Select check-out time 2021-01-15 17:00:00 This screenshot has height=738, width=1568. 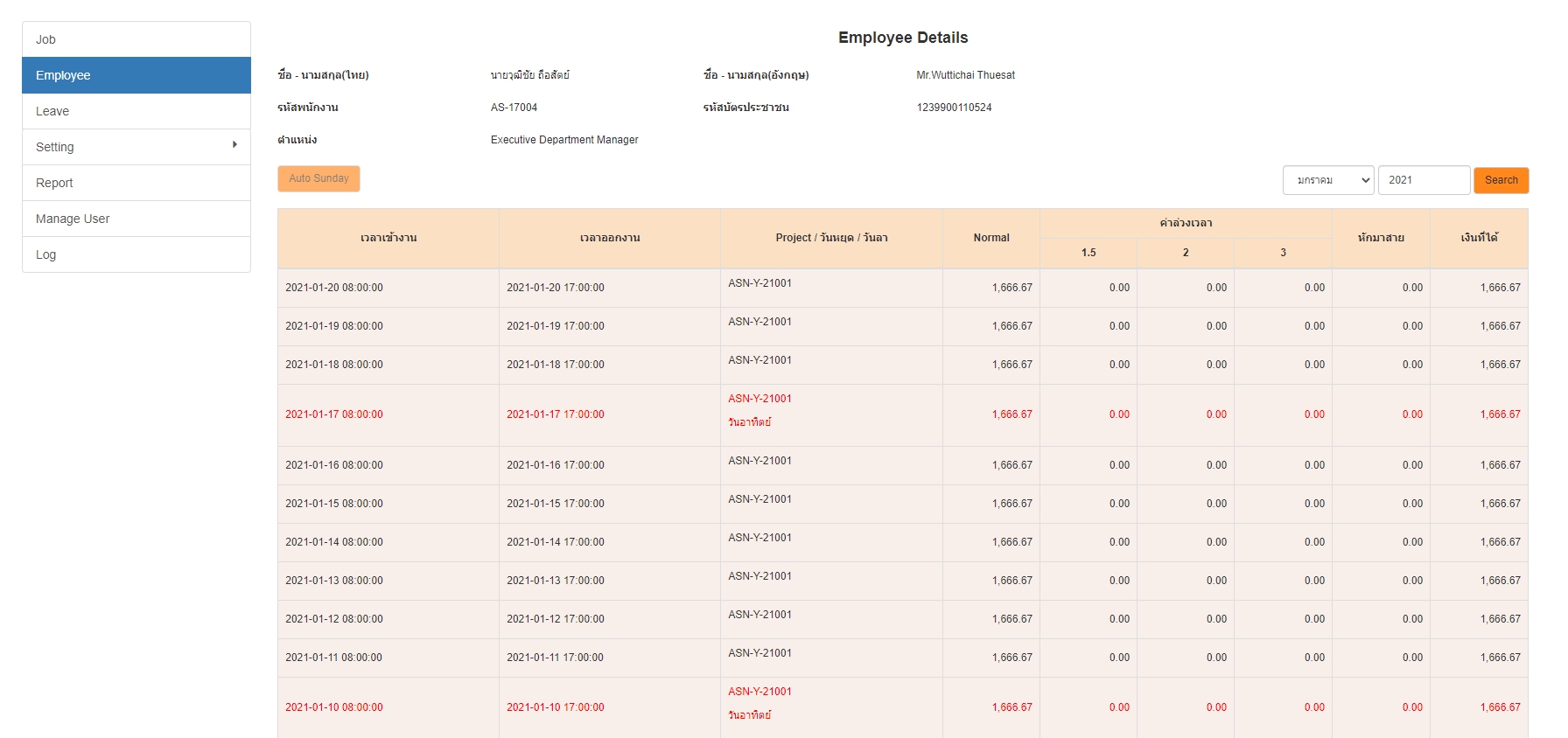coord(556,504)
